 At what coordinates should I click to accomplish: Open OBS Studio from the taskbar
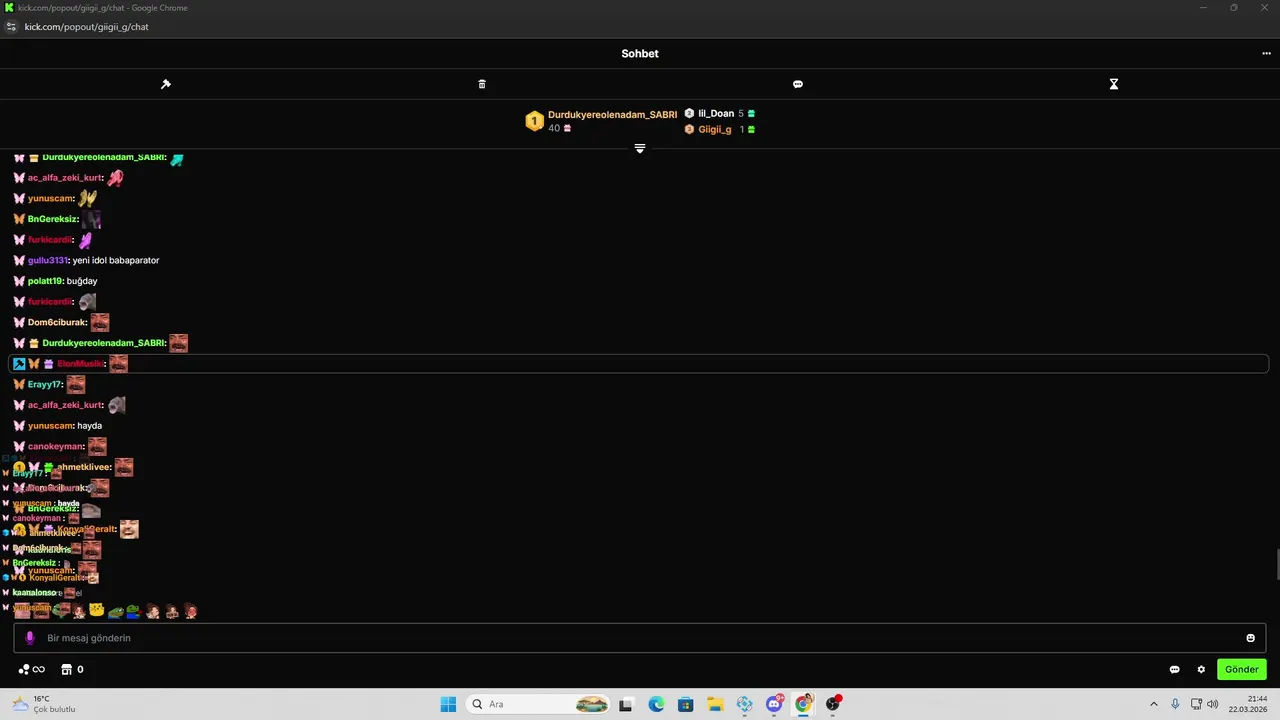click(x=833, y=704)
